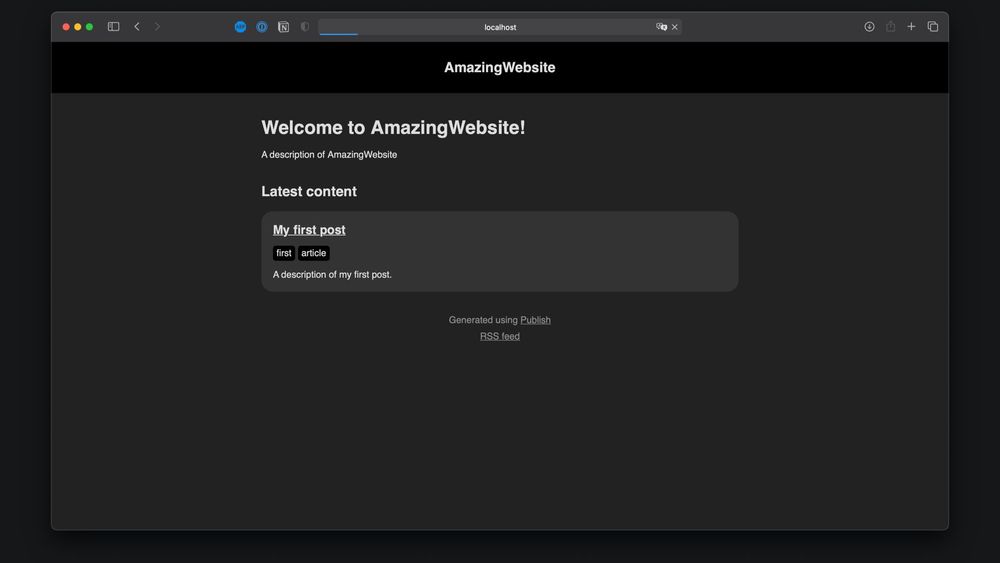Image resolution: width=1000 pixels, height=563 pixels.
Task: Stop loading the page
Action: point(675,27)
